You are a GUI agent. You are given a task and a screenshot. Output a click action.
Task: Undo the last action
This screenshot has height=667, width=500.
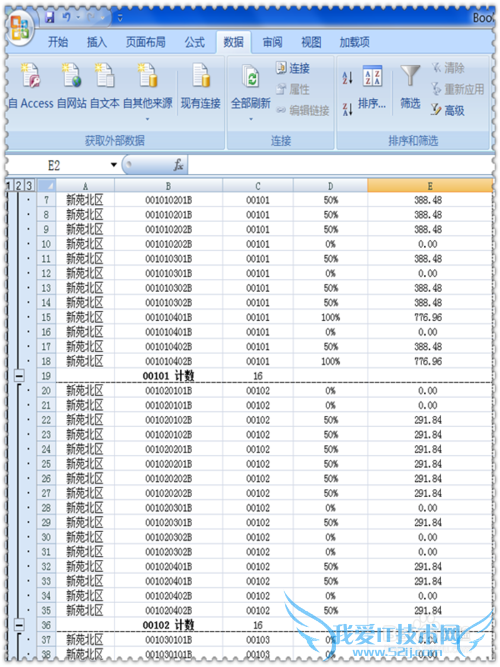click(66, 17)
